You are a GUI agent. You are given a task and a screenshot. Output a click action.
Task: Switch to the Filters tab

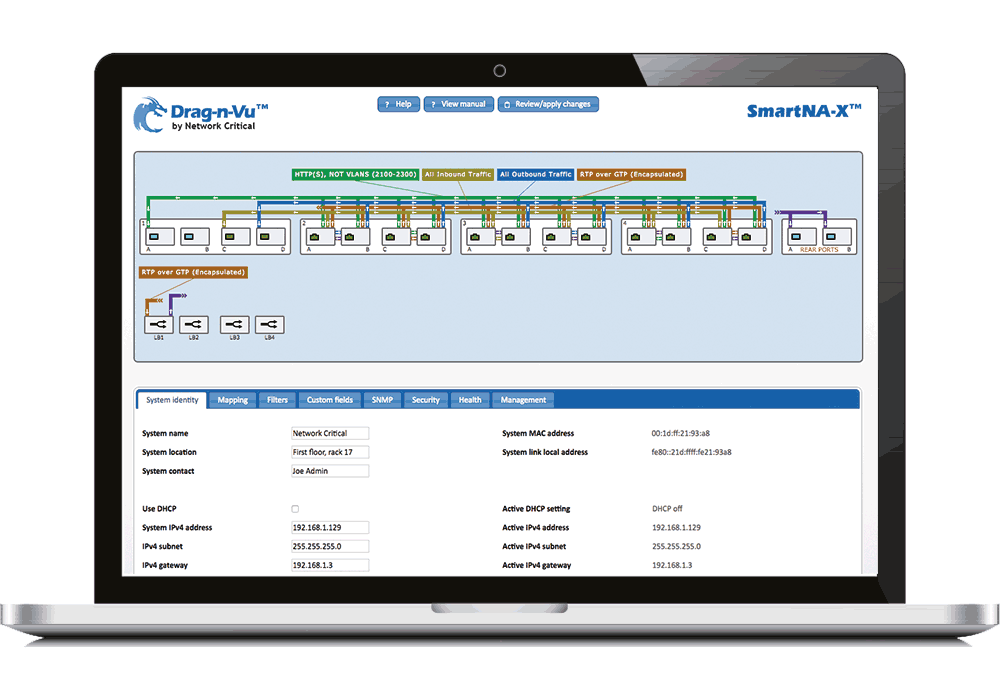277,400
